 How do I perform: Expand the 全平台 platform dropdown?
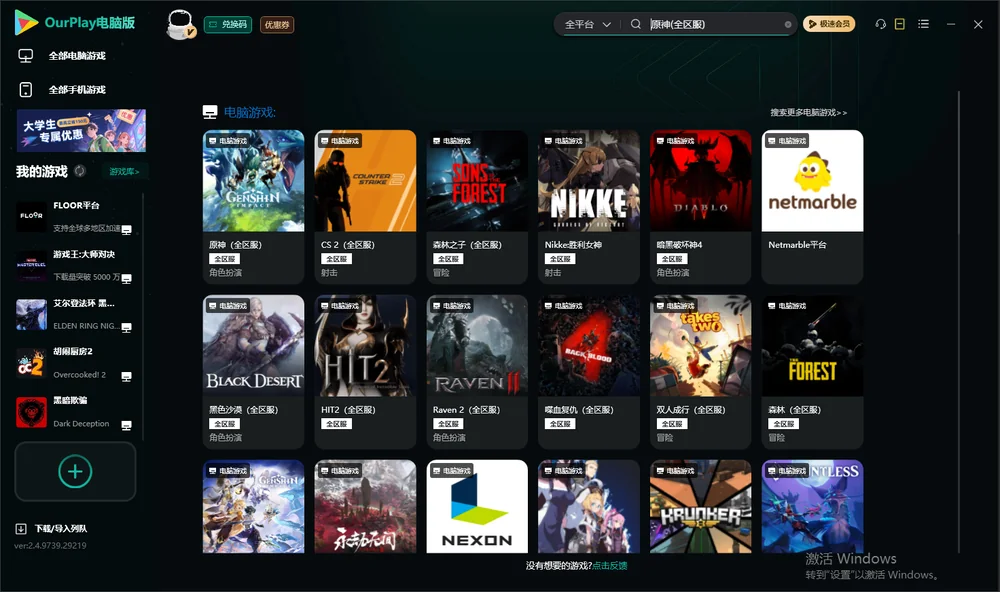tap(587, 24)
